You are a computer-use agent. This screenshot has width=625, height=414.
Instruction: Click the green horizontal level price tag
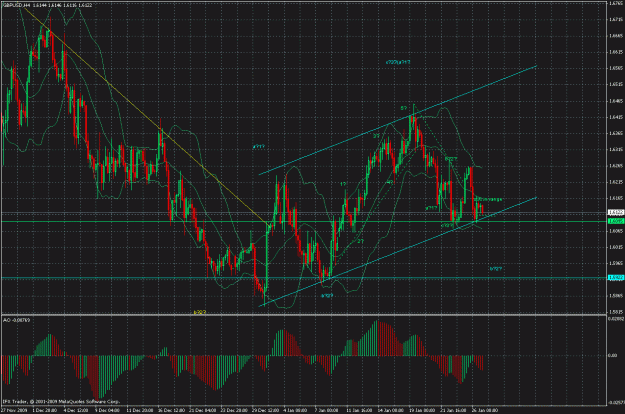pos(616,221)
